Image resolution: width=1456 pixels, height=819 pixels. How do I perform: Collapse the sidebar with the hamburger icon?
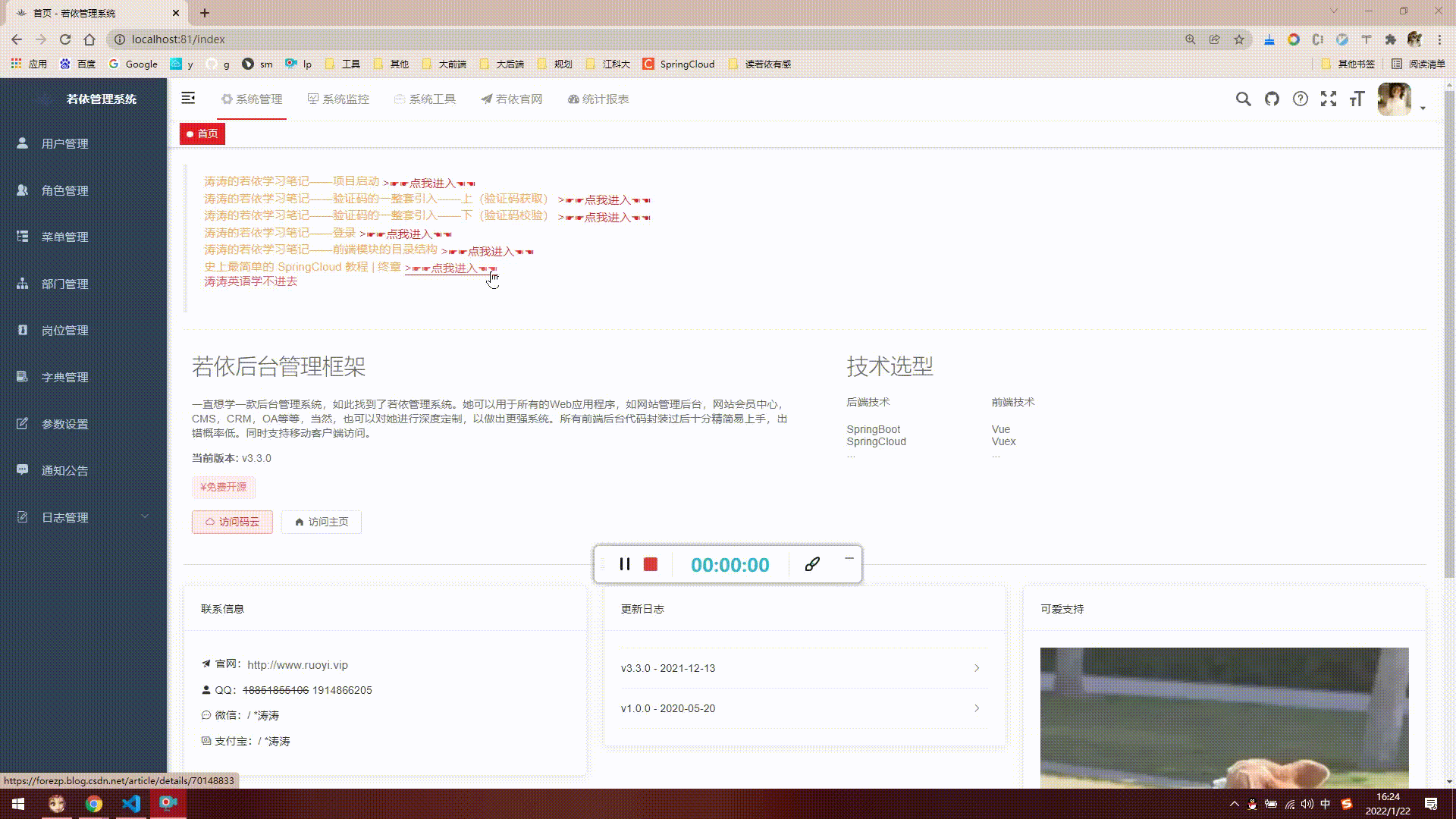[x=187, y=99]
